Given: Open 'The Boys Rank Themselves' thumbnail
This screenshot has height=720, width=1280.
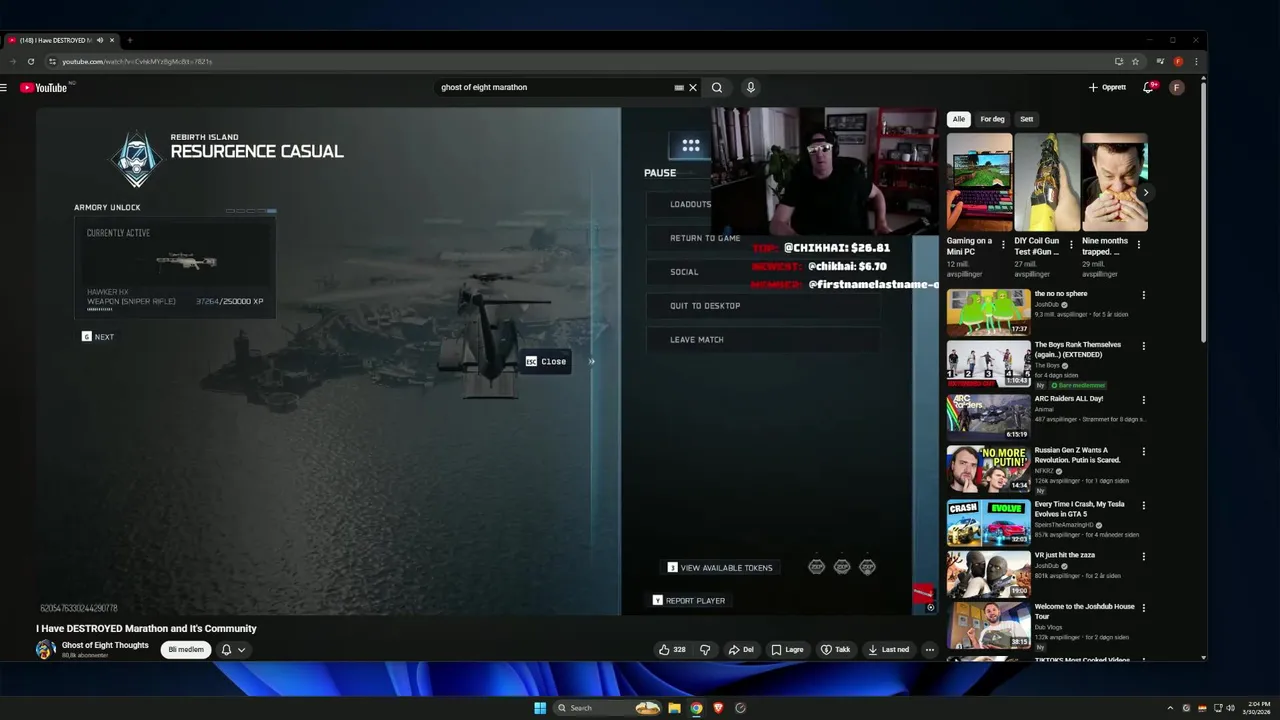Looking at the screenshot, I should pos(988,364).
